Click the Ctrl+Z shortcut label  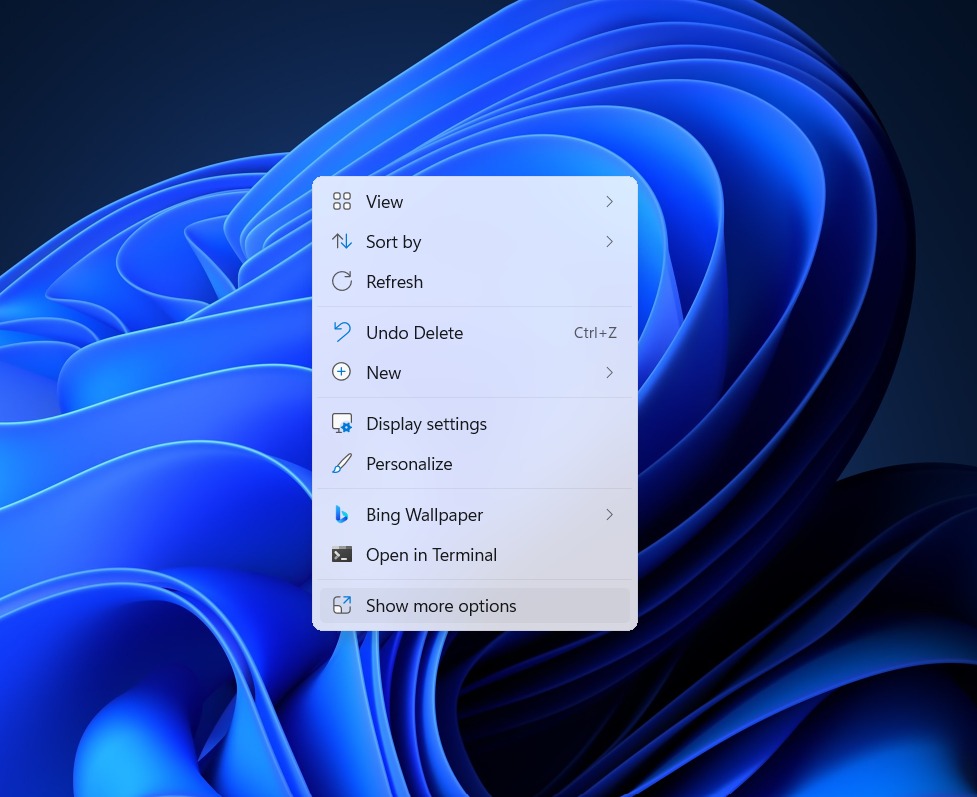pos(595,333)
